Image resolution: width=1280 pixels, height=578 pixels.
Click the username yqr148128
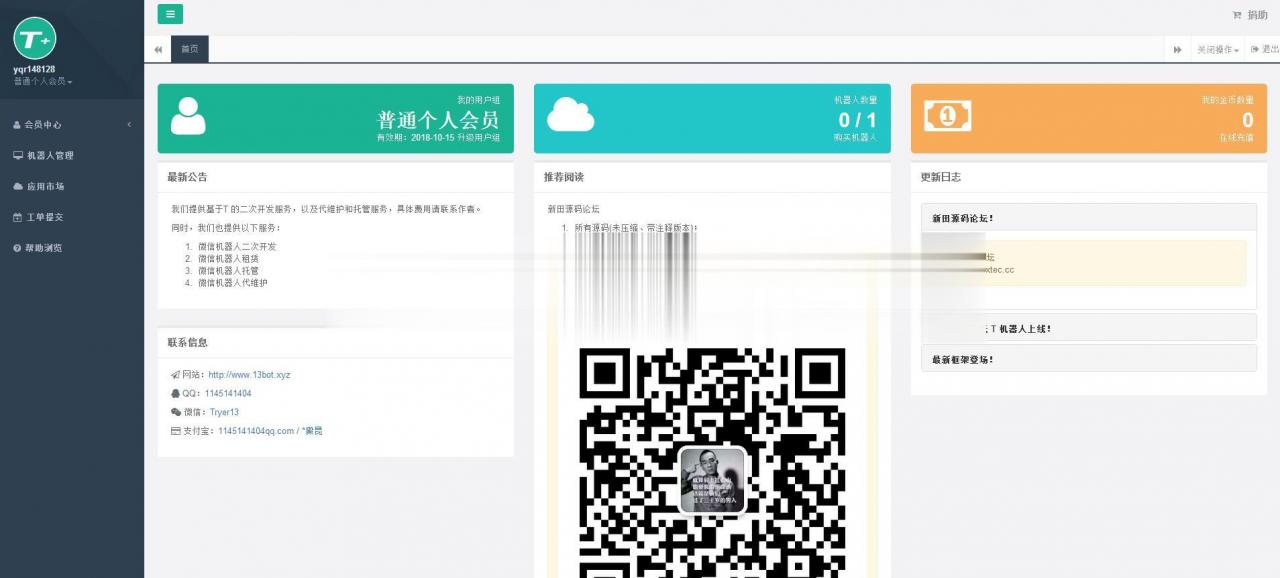point(34,69)
